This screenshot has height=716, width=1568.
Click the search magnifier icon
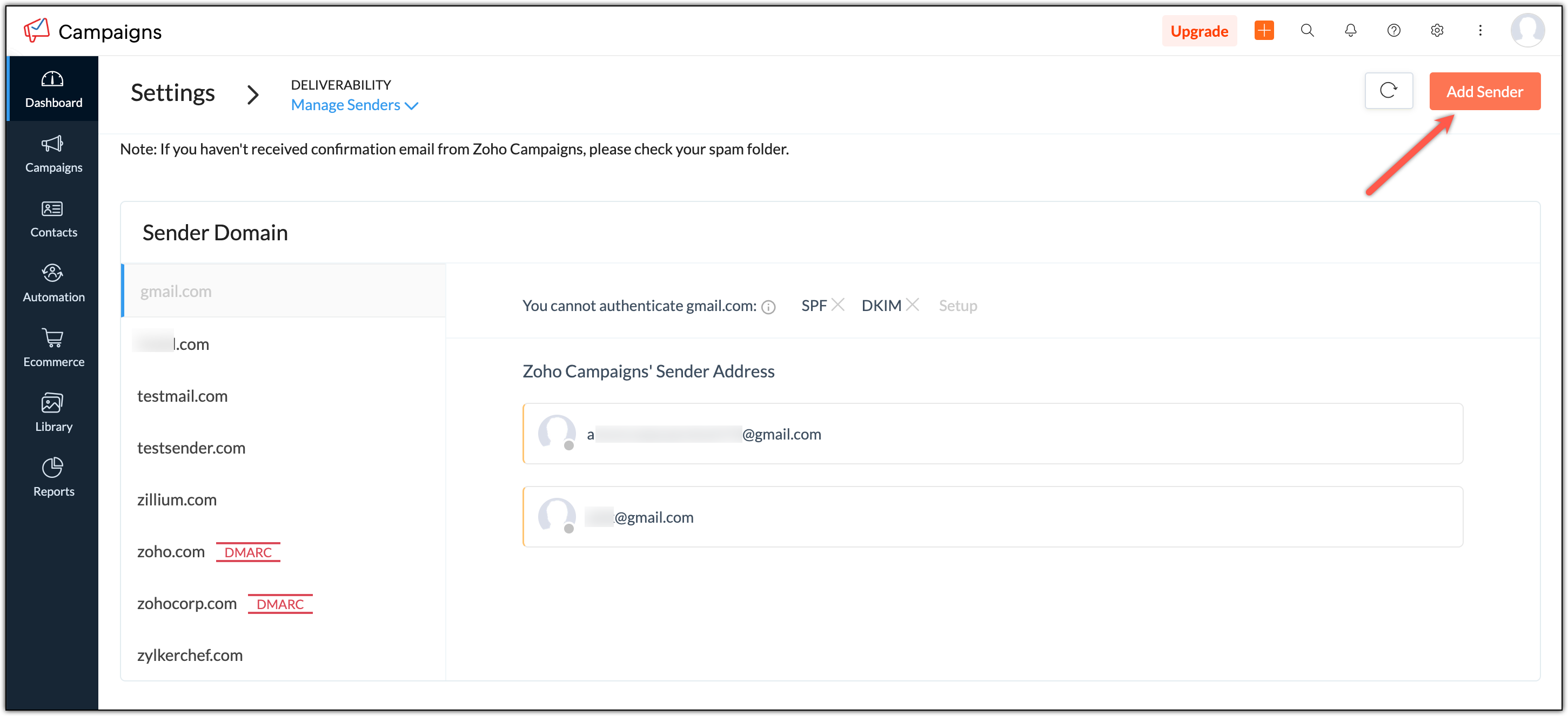tap(1307, 30)
